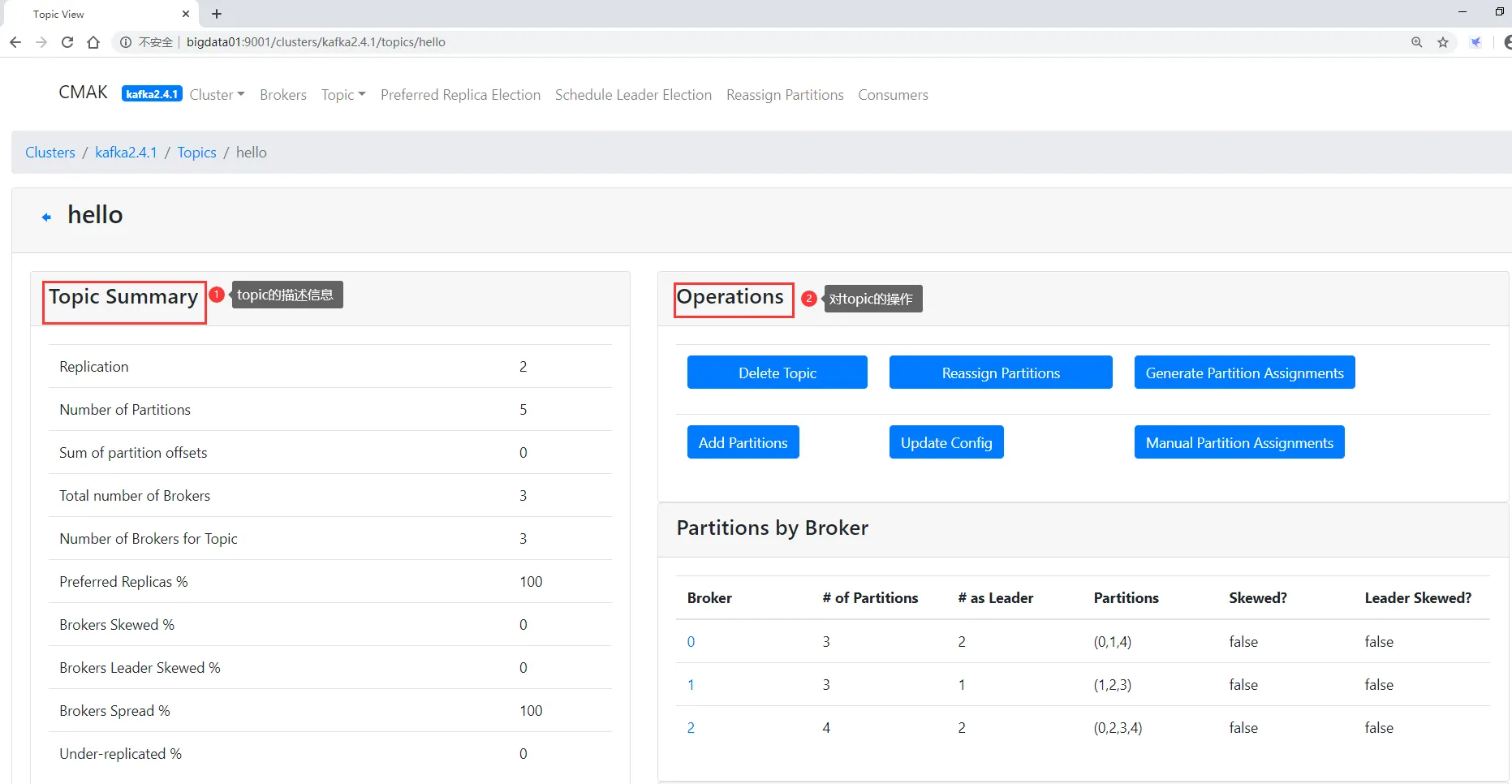
Task: Click the Add Partitions button
Action: coord(743,442)
